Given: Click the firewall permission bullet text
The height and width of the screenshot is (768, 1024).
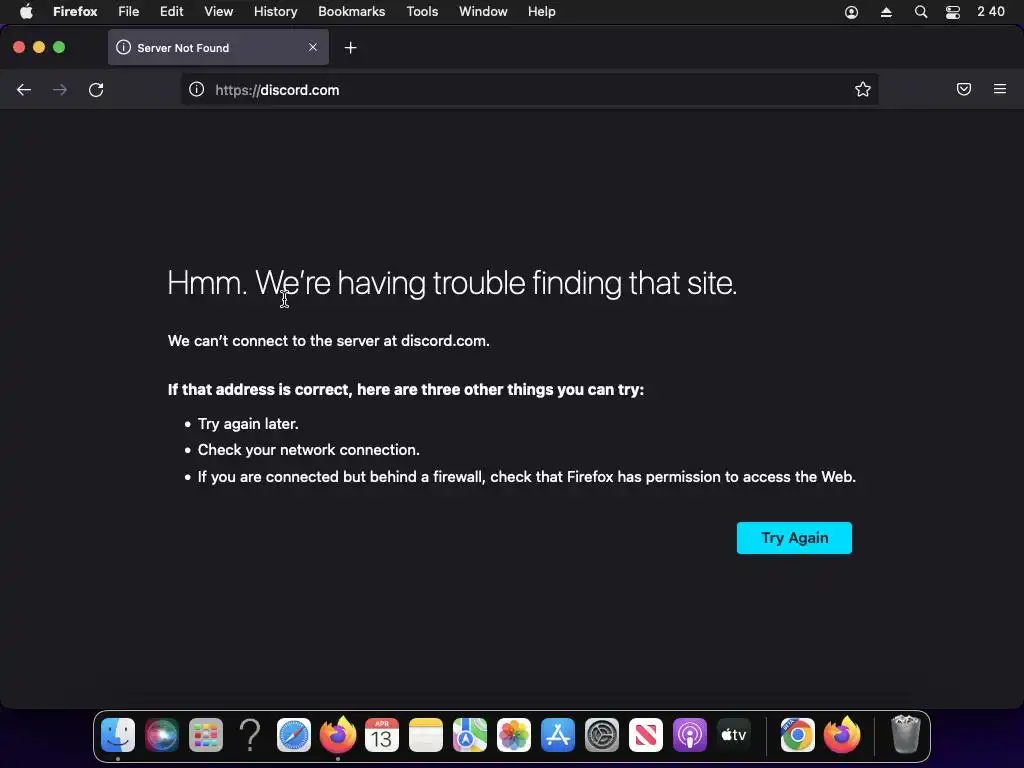Looking at the screenshot, I should pyautogui.click(x=526, y=477).
